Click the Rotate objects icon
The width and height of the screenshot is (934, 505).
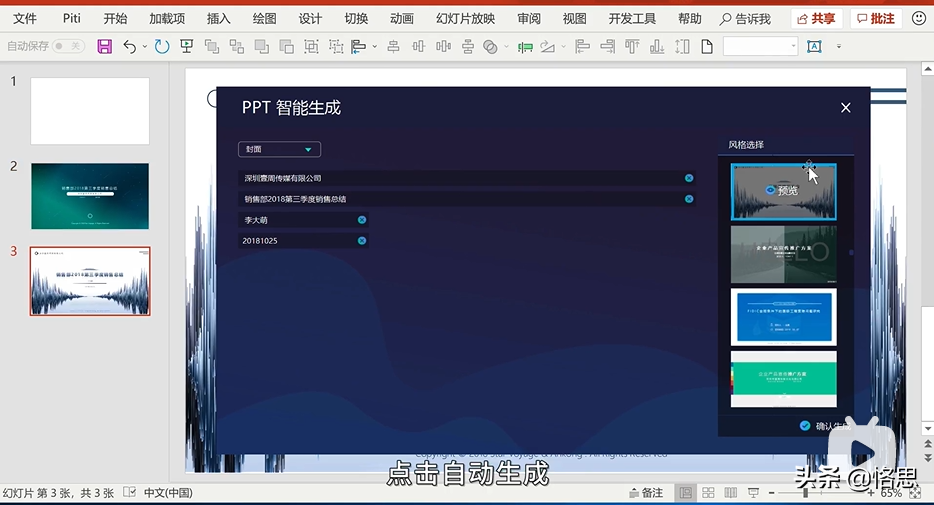[547, 46]
